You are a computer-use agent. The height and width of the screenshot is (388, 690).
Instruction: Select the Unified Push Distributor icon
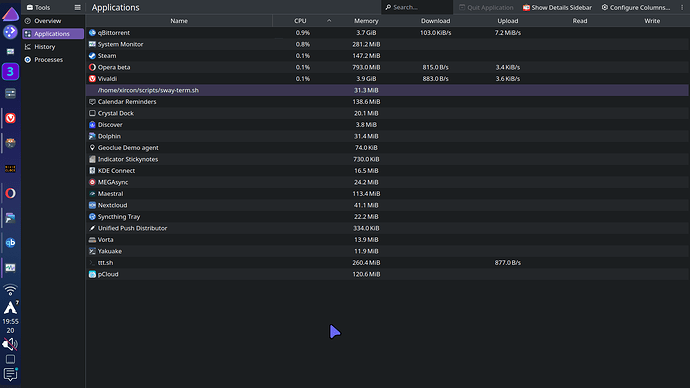coord(92,228)
